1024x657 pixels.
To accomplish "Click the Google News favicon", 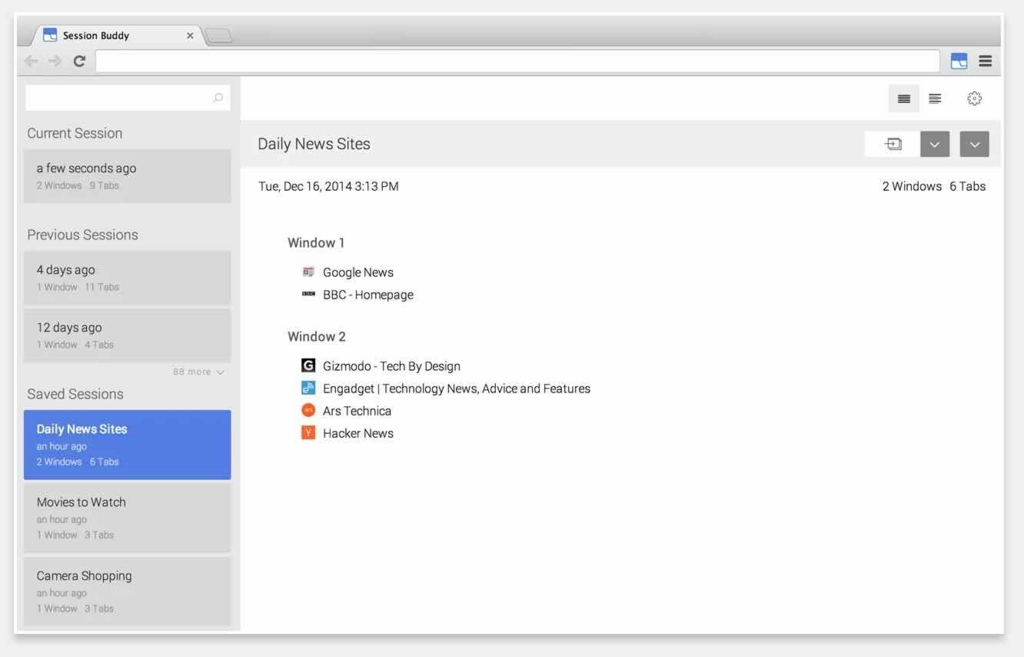I will [308, 272].
